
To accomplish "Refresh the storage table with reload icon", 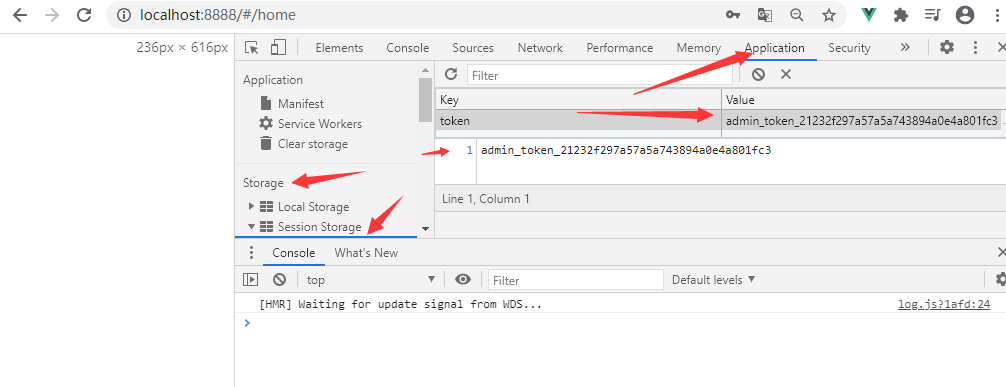I will [x=451, y=74].
